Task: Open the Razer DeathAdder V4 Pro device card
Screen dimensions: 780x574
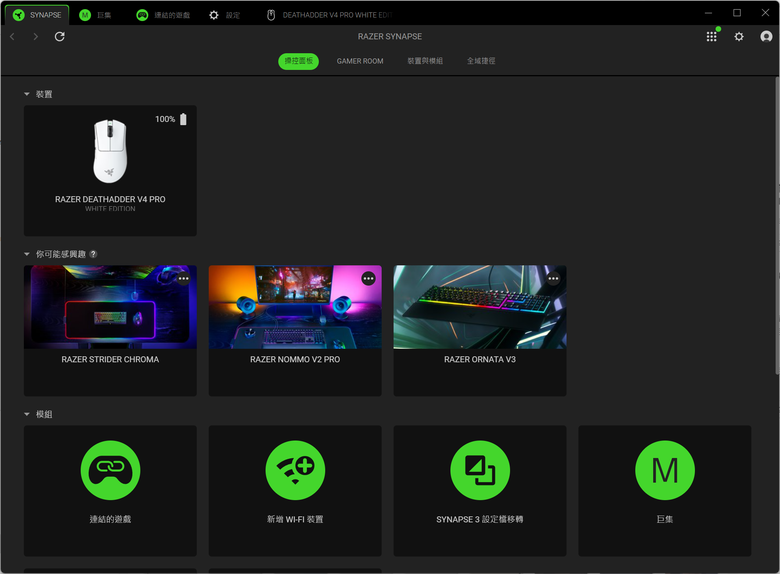Action: [110, 171]
